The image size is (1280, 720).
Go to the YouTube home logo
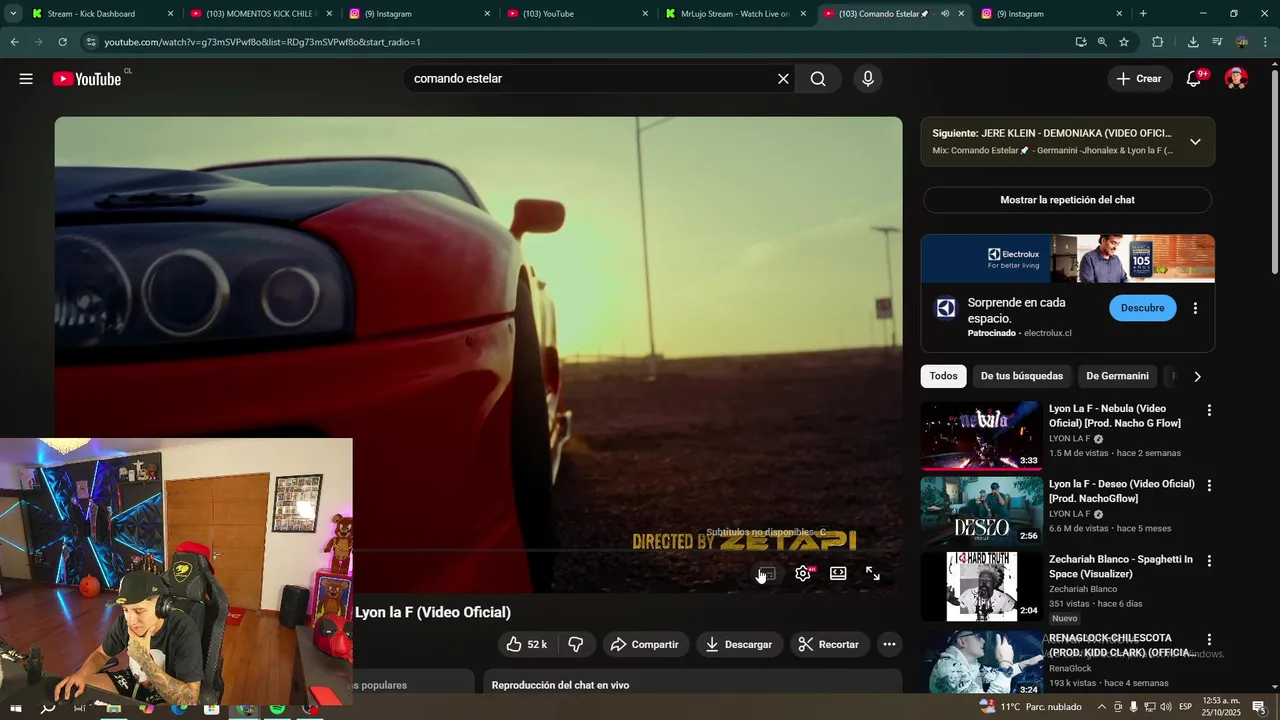(87, 79)
